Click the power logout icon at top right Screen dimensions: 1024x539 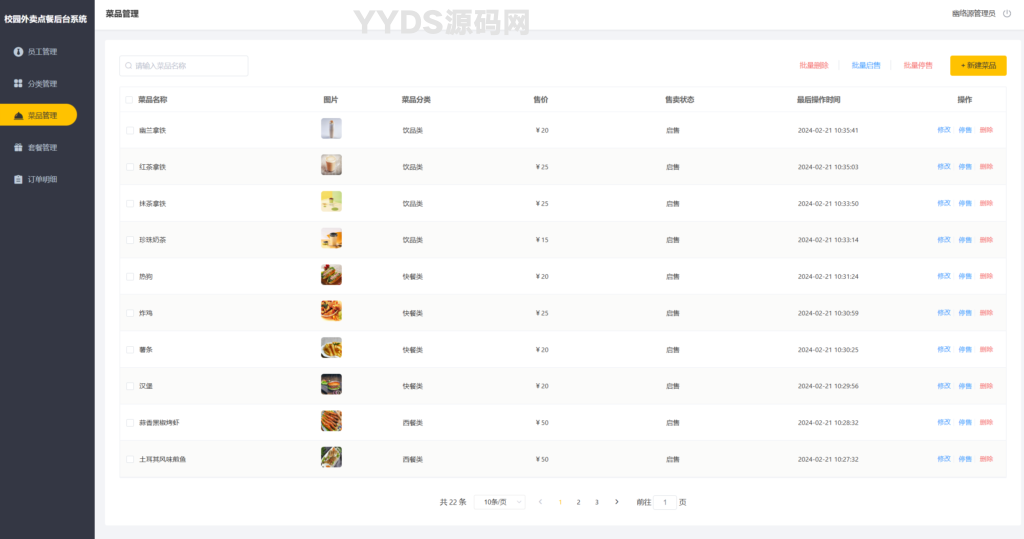[1007, 14]
